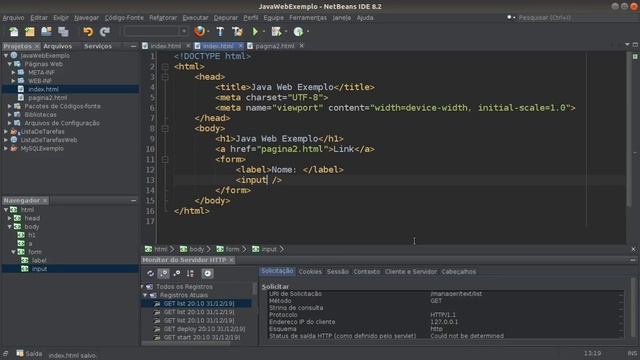
Task: Toggle alphabetical sort in HTTP monitor
Action: [190, 273]
